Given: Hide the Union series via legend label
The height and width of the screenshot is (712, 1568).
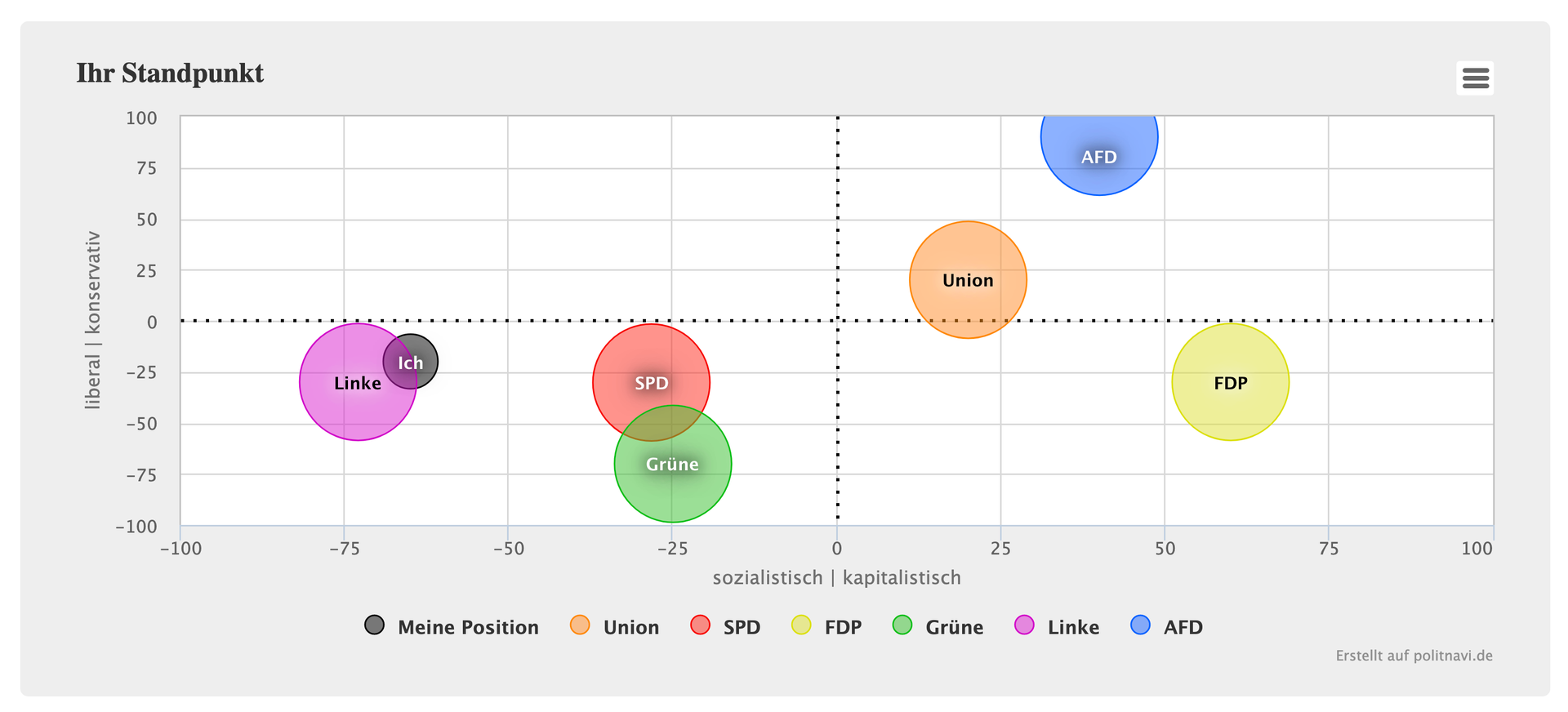Looking at the screenshot, I should (630, 627).
